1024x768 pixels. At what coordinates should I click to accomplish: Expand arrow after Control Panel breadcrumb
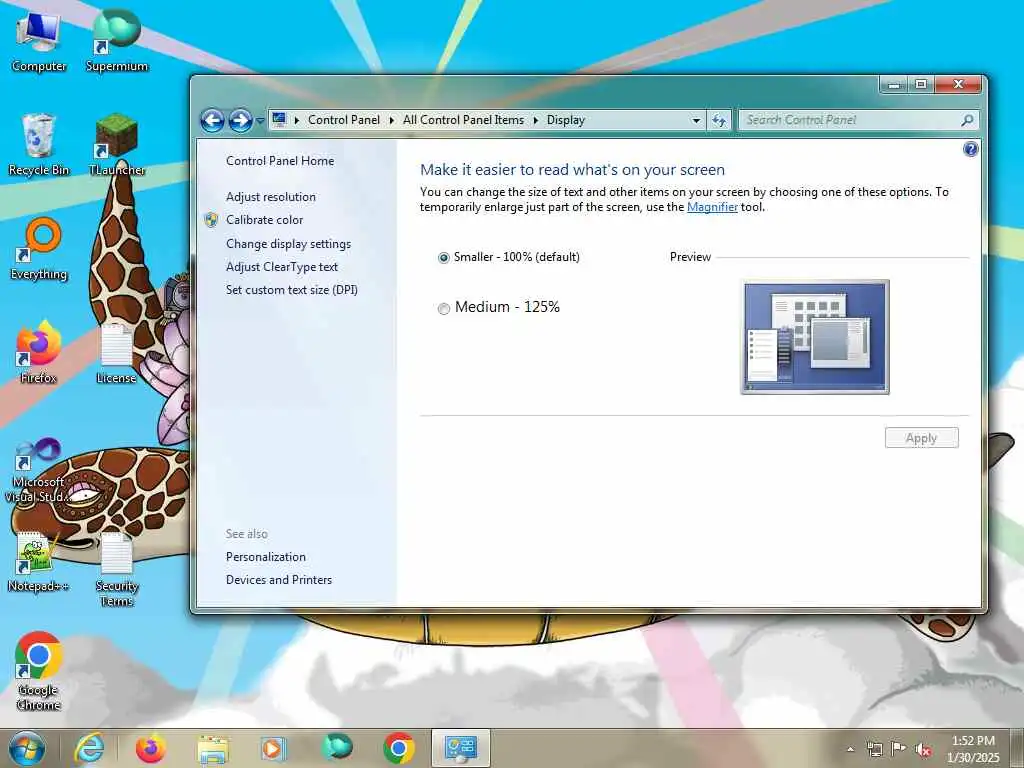pyautogui.click(x=391, y=120)
